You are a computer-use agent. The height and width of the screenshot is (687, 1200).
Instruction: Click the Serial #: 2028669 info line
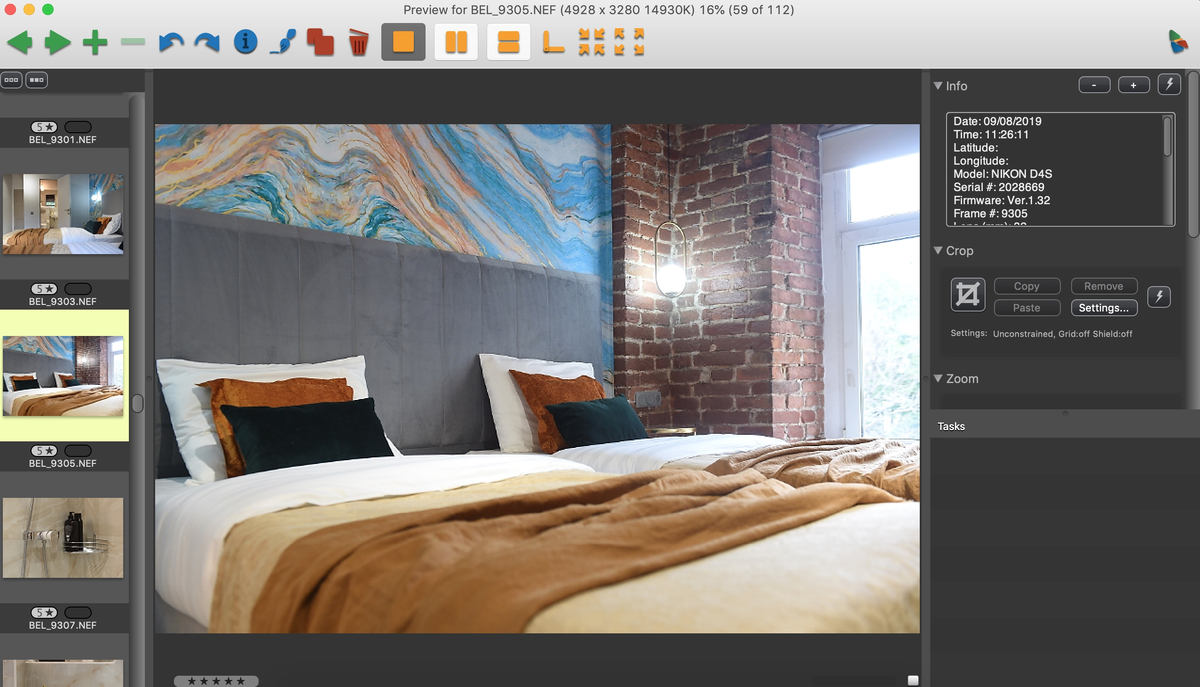998,187
